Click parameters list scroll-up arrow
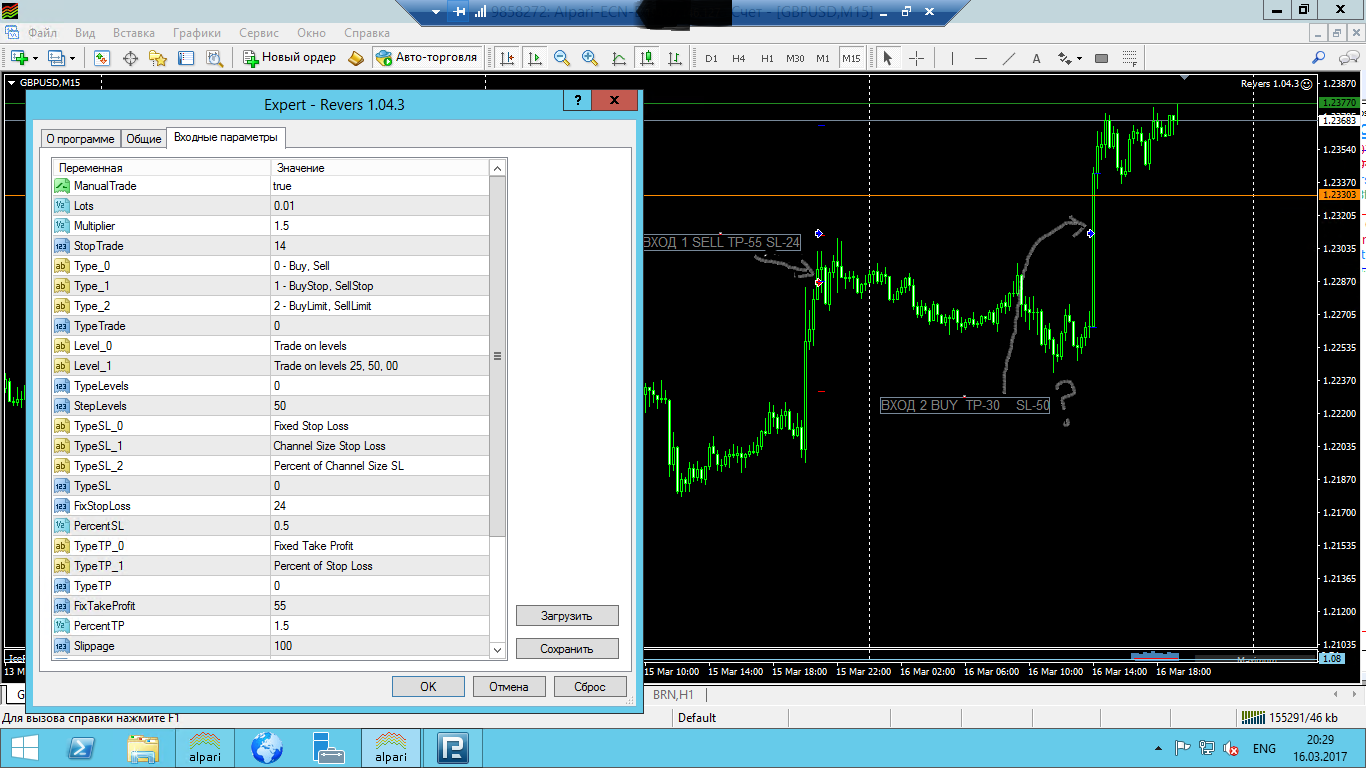The height and width of the screenshot is (768, 1366). [x=498, y=168]
